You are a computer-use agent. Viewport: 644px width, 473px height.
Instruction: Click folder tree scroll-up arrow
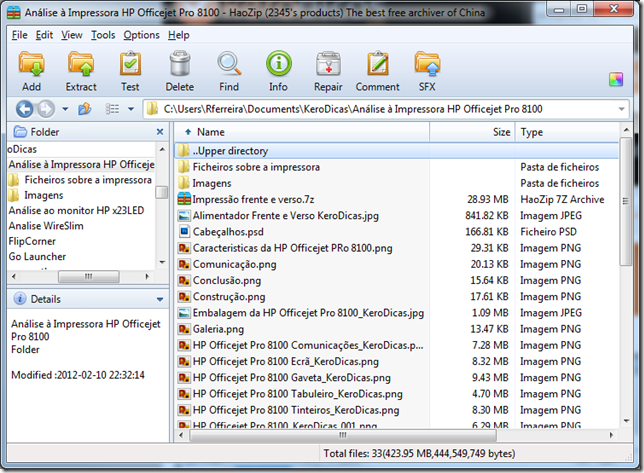pyautogui.click(x=162, y=149)
